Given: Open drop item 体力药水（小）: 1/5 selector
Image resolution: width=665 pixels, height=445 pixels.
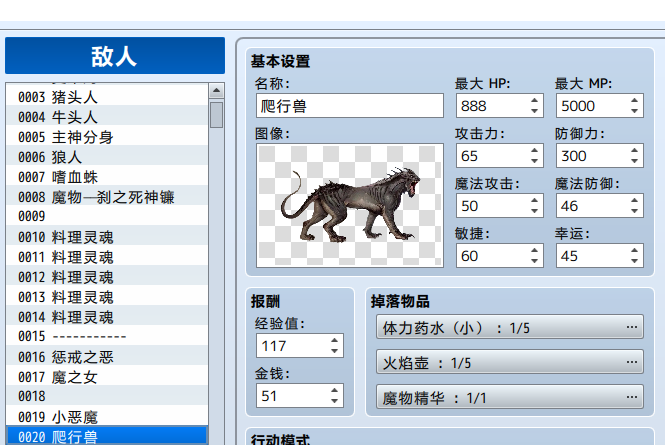Looking at the screenshot, I should point(510,327).
